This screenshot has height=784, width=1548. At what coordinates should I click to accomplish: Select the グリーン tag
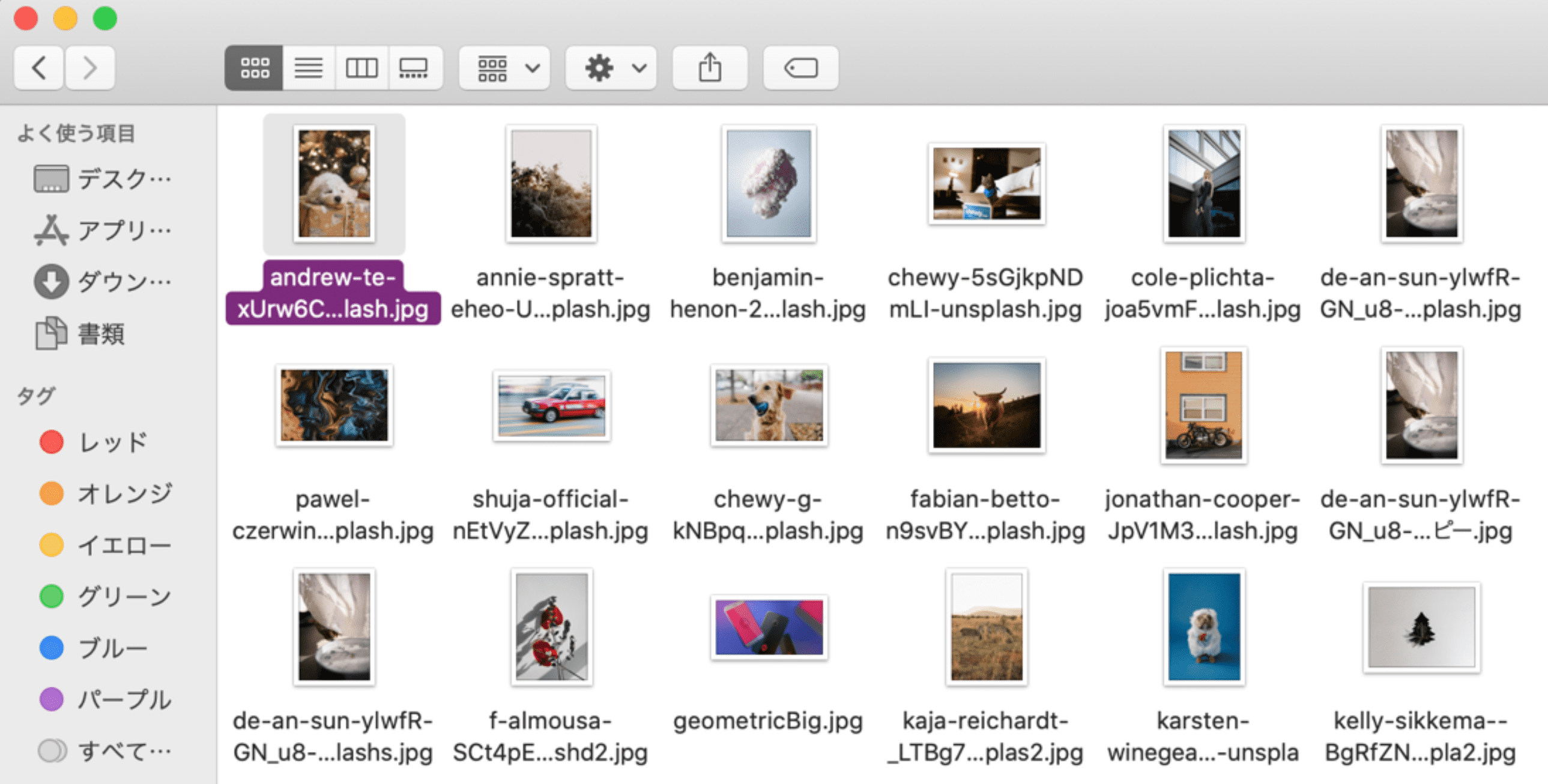point(106,597)
